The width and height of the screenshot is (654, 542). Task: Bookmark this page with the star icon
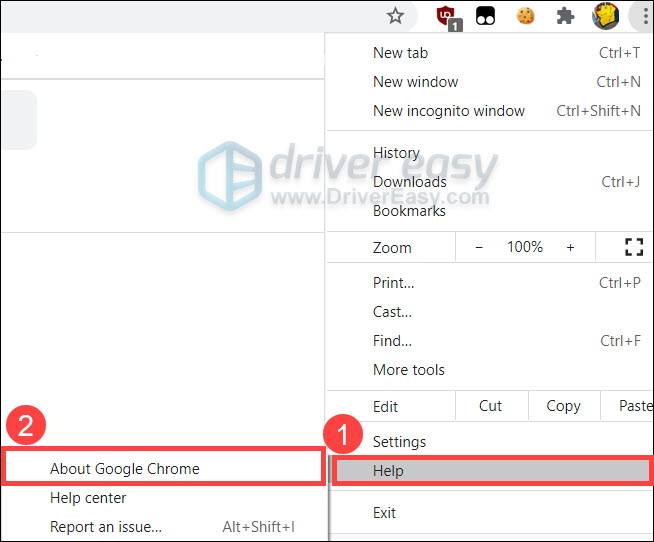click(x=395, y=16)
